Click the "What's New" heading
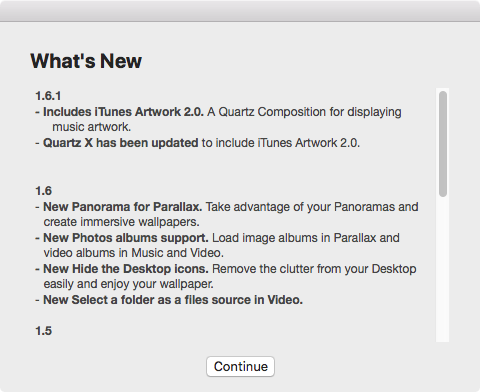Screen dimensions: 480x392 point(86,61)
